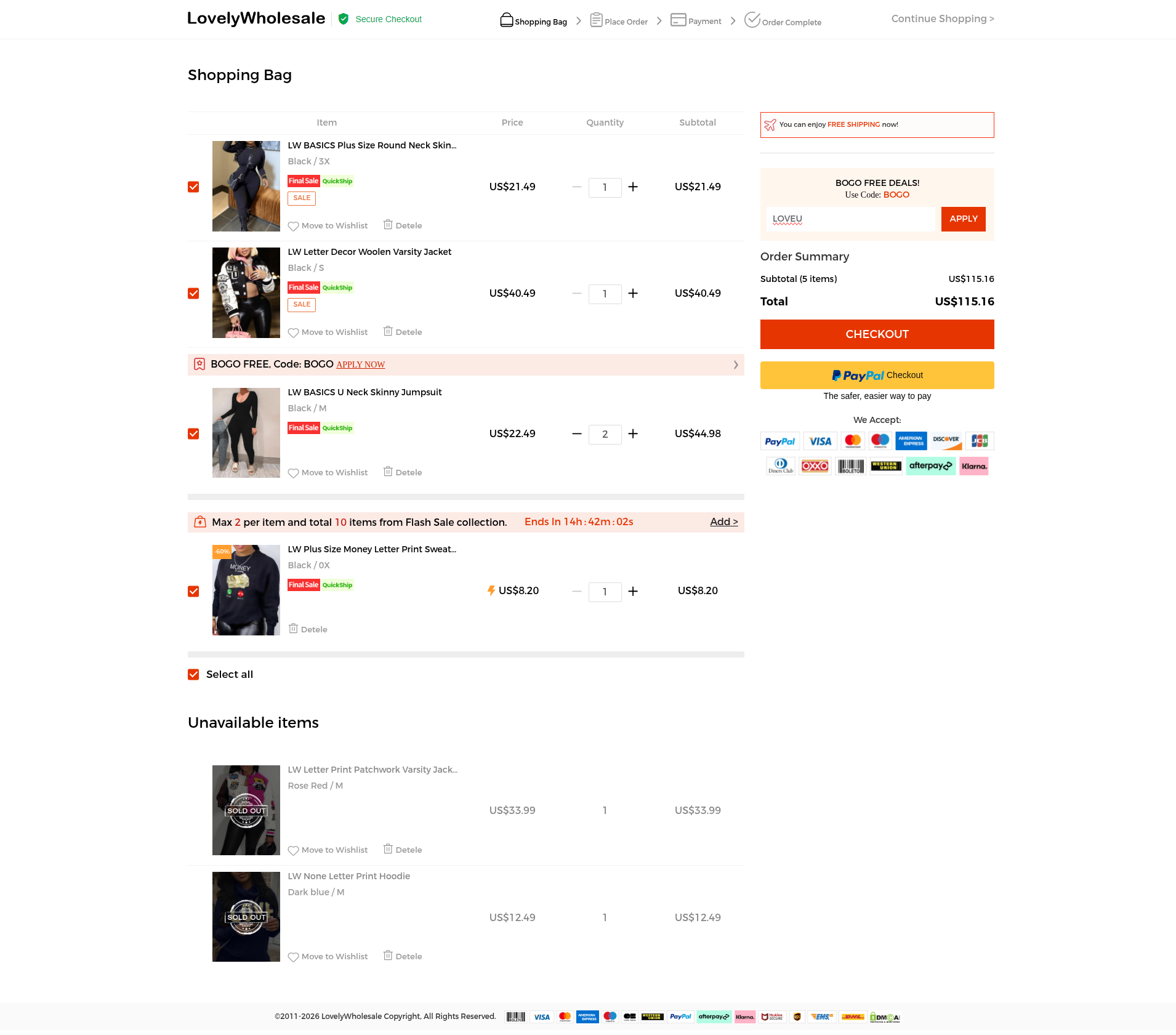Click heart icon for Varsity Jacket wishlist
Image resolution: width=1176 pixels, height=1035 pixels.
[x=293, y=332]
